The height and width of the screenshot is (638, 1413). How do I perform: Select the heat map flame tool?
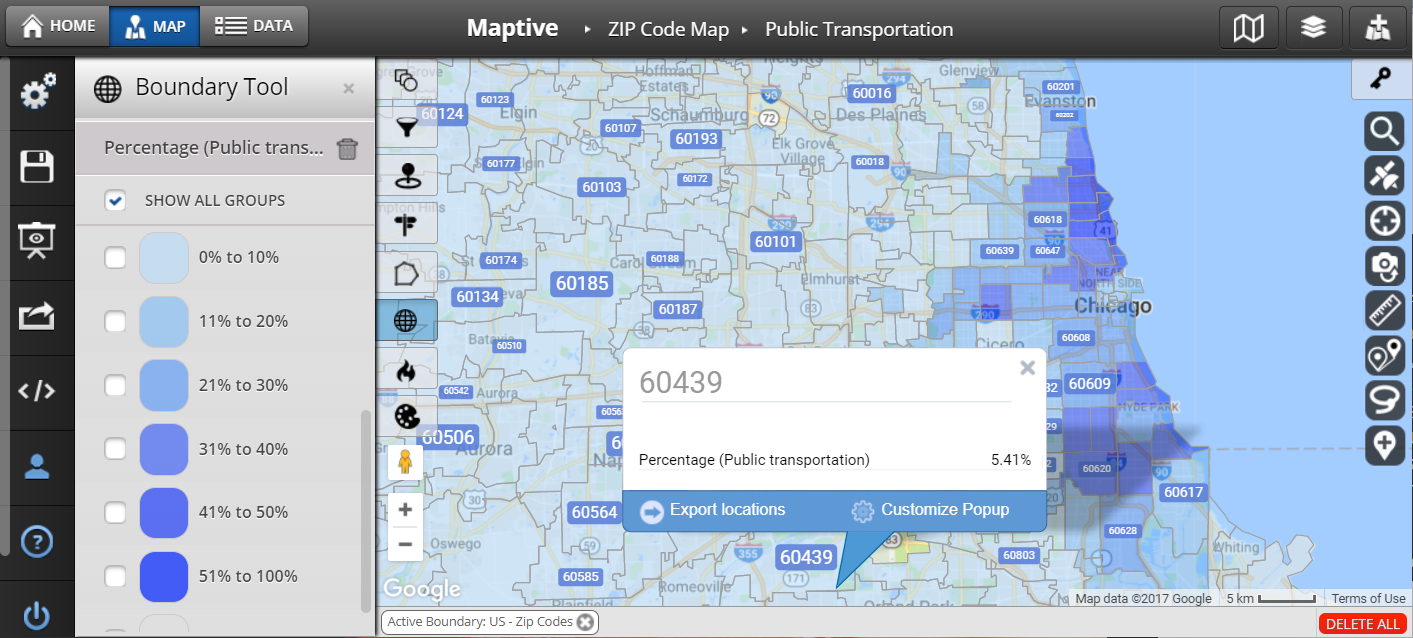click(406, 371)
